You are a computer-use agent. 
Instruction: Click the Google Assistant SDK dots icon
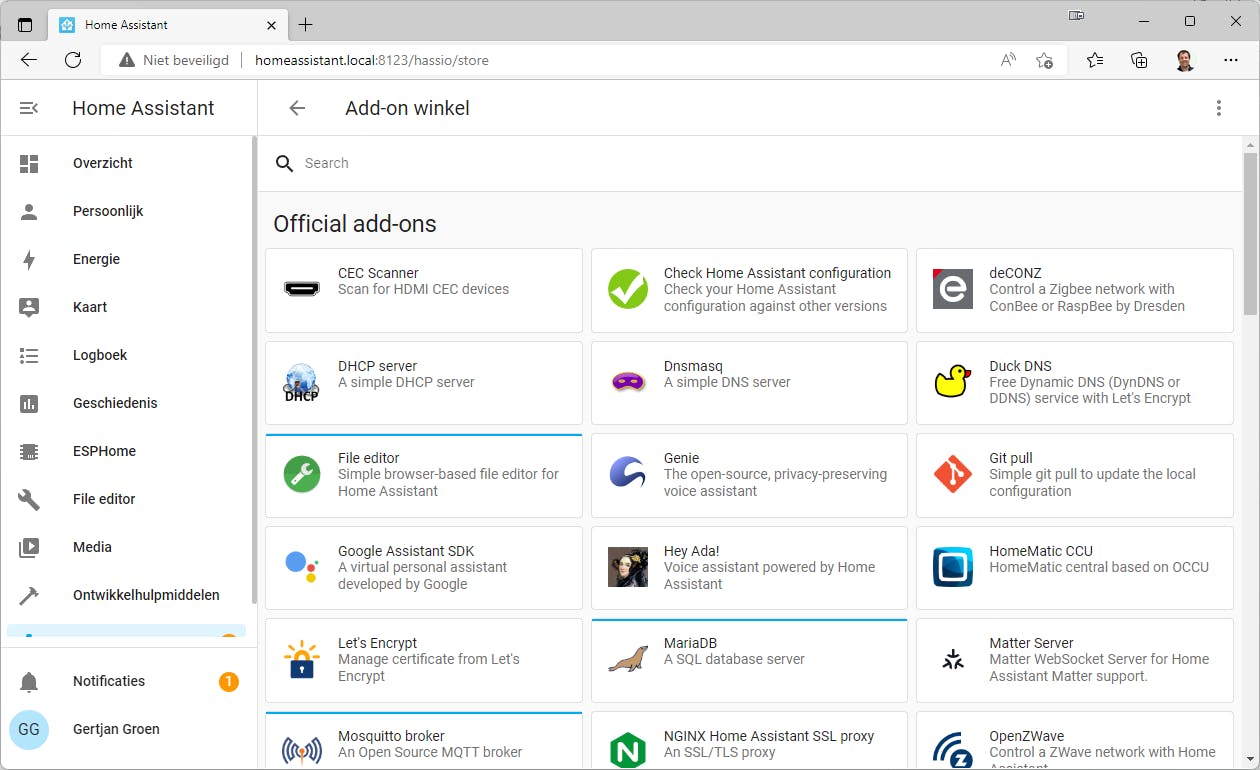[x=302, y=567]
